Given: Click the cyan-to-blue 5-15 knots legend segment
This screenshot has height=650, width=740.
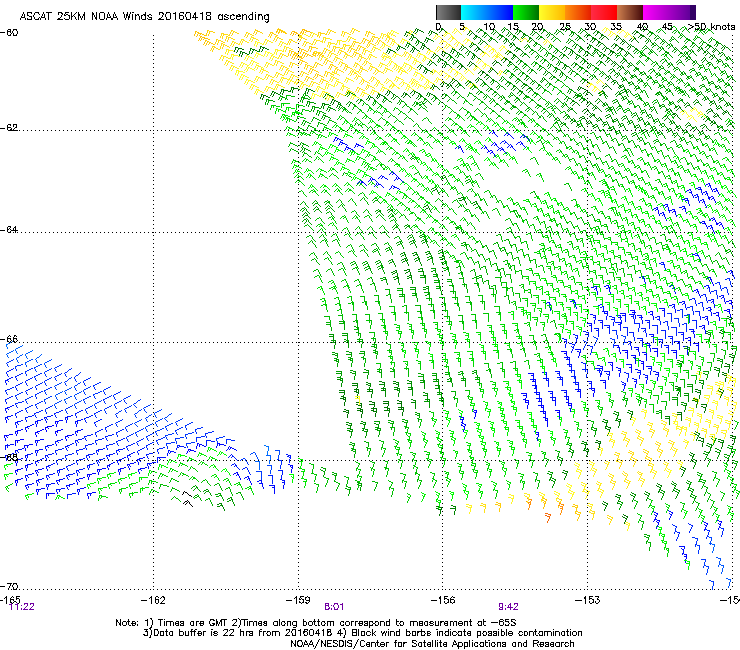Looking at the screenshot, I should [487, 12].
